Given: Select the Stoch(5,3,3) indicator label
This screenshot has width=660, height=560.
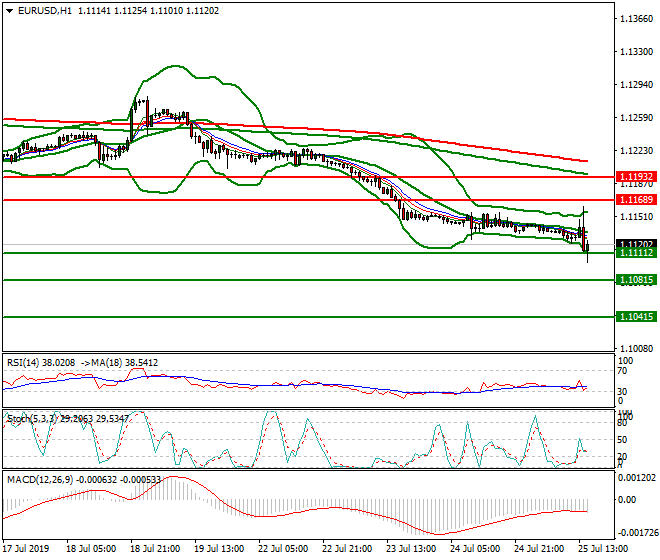Looking at the screenshot, I should [31, 419].
